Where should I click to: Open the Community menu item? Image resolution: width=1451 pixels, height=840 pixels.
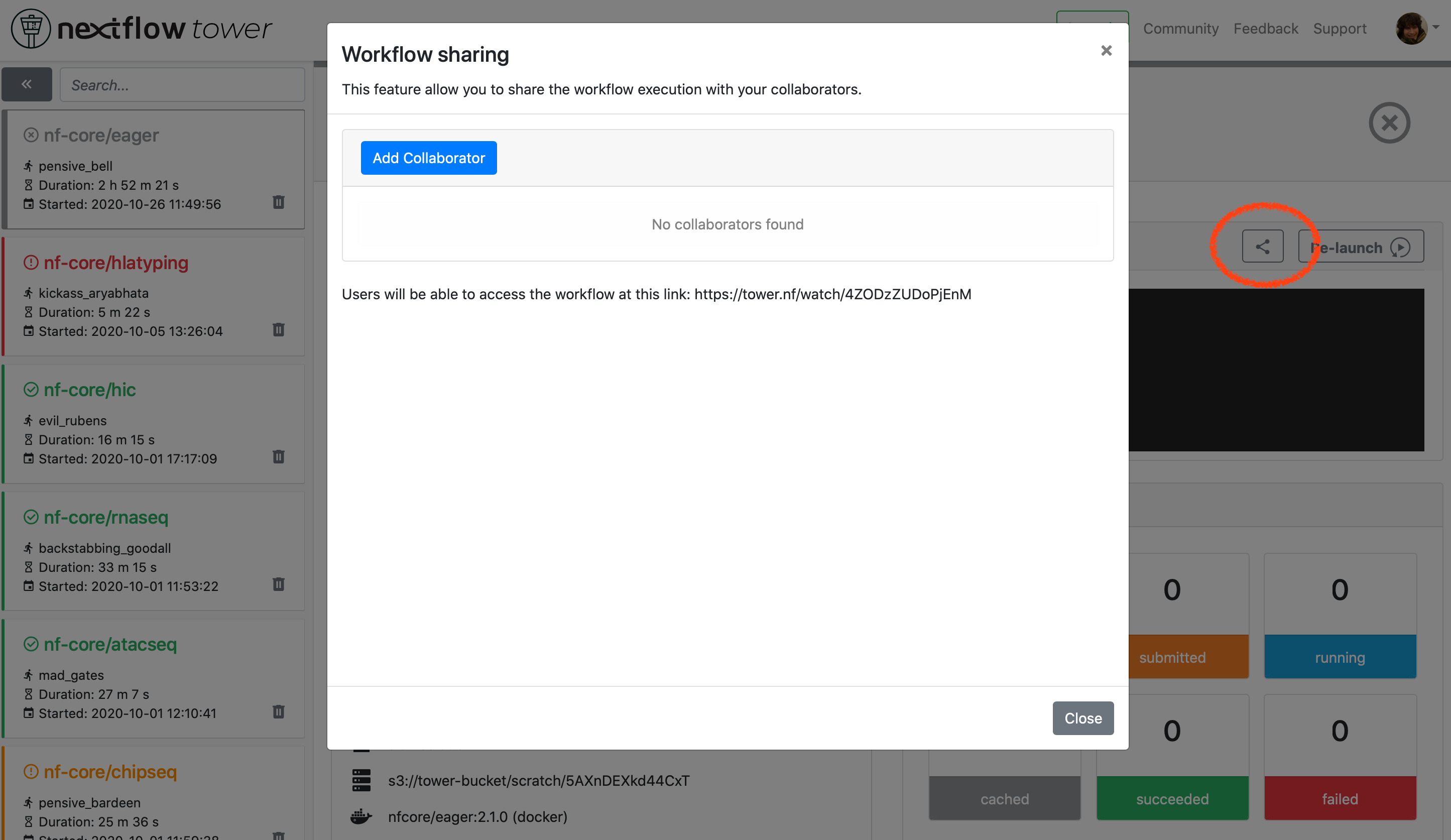1180,29
